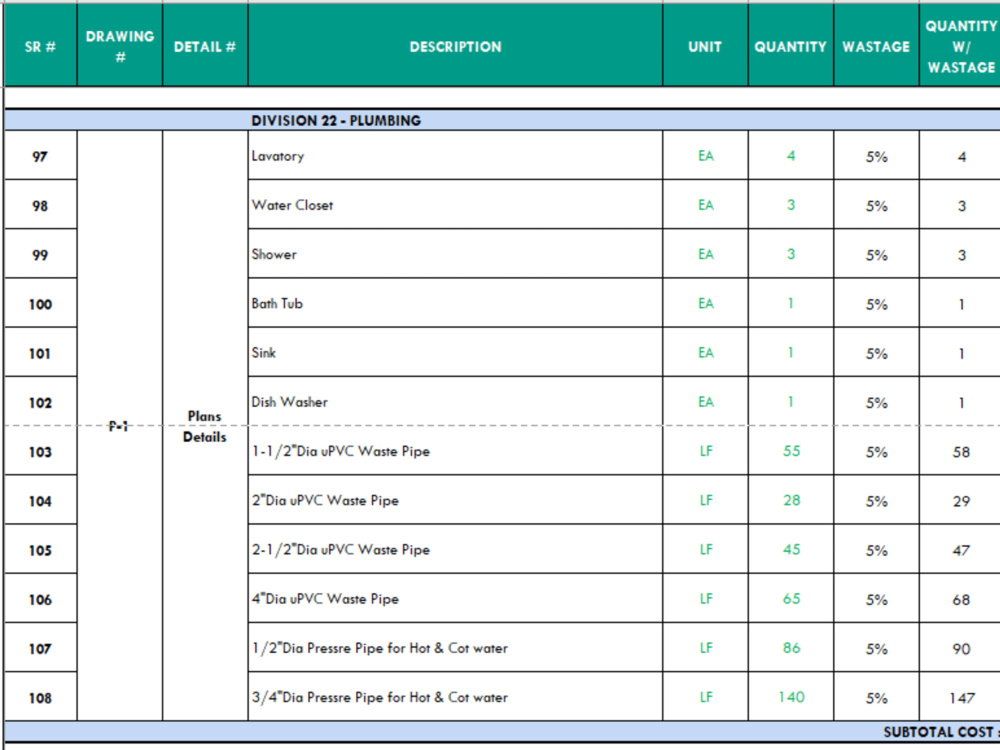Click the Shower description cell
The image size is (1000, 750).
pyautogui.click(x=455, y=254)
